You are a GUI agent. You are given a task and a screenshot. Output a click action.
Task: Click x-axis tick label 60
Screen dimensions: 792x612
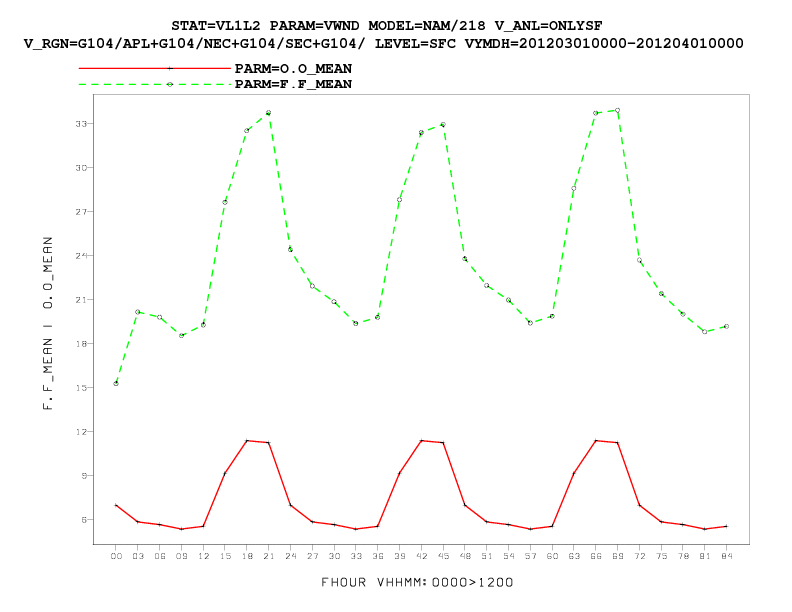coord(552,556)
